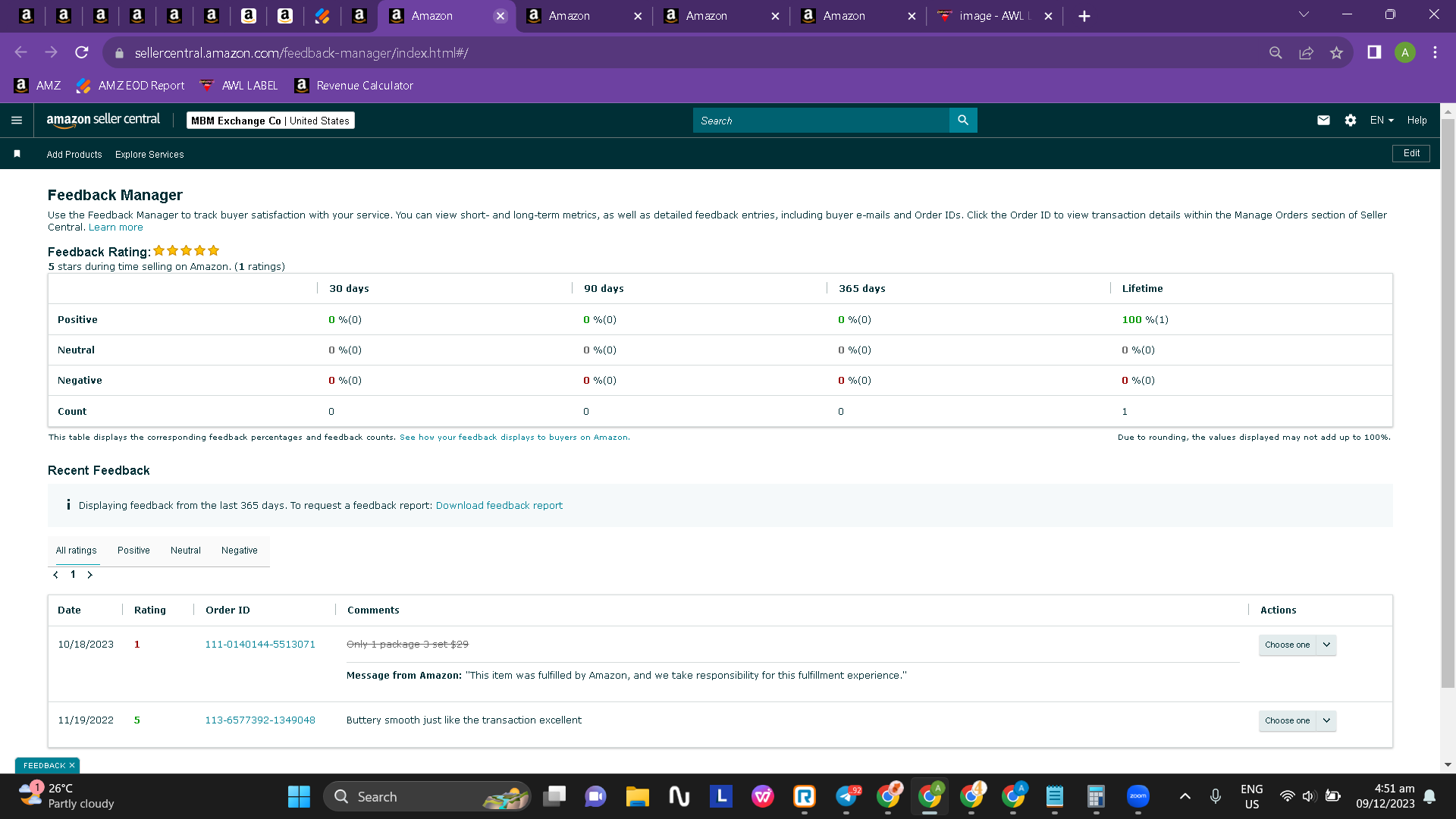Open File Explorer from taskbar
This screenshot has height=819, width=1456.
[x=637, y=796]
